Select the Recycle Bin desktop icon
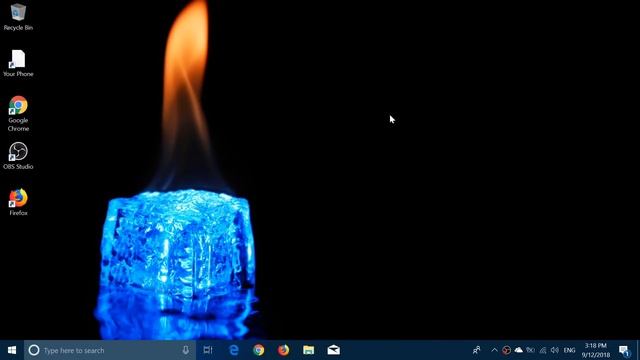 tap(18, 17)
